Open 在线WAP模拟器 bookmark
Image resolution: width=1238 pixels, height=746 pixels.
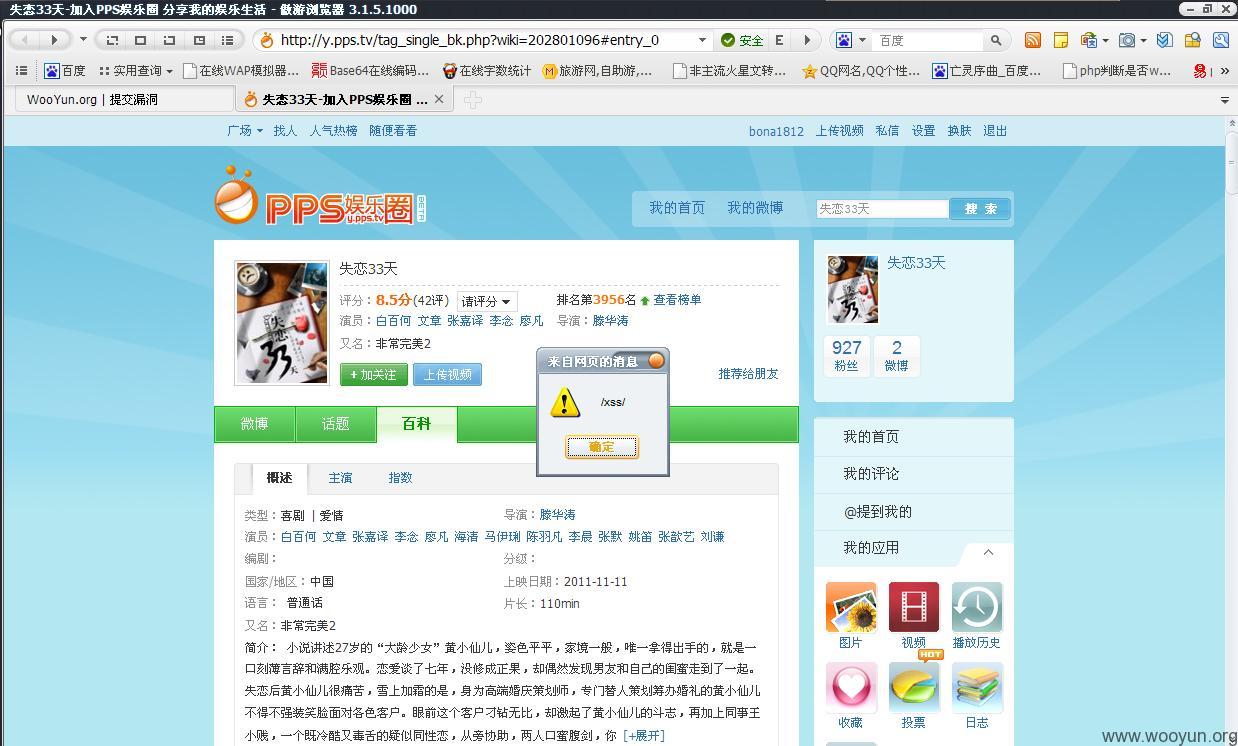241,71
